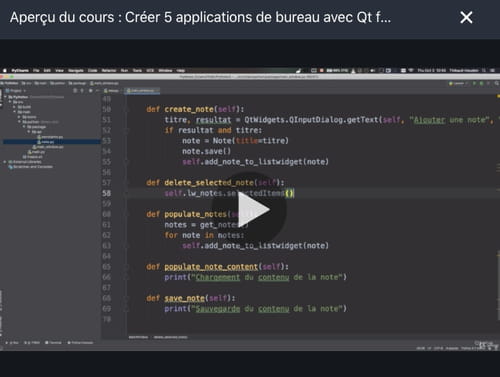This screenshot has width=500, height=377.
Task: Click the green Run icon in PyCharm toolbar
Action: [x=474, y=83]
